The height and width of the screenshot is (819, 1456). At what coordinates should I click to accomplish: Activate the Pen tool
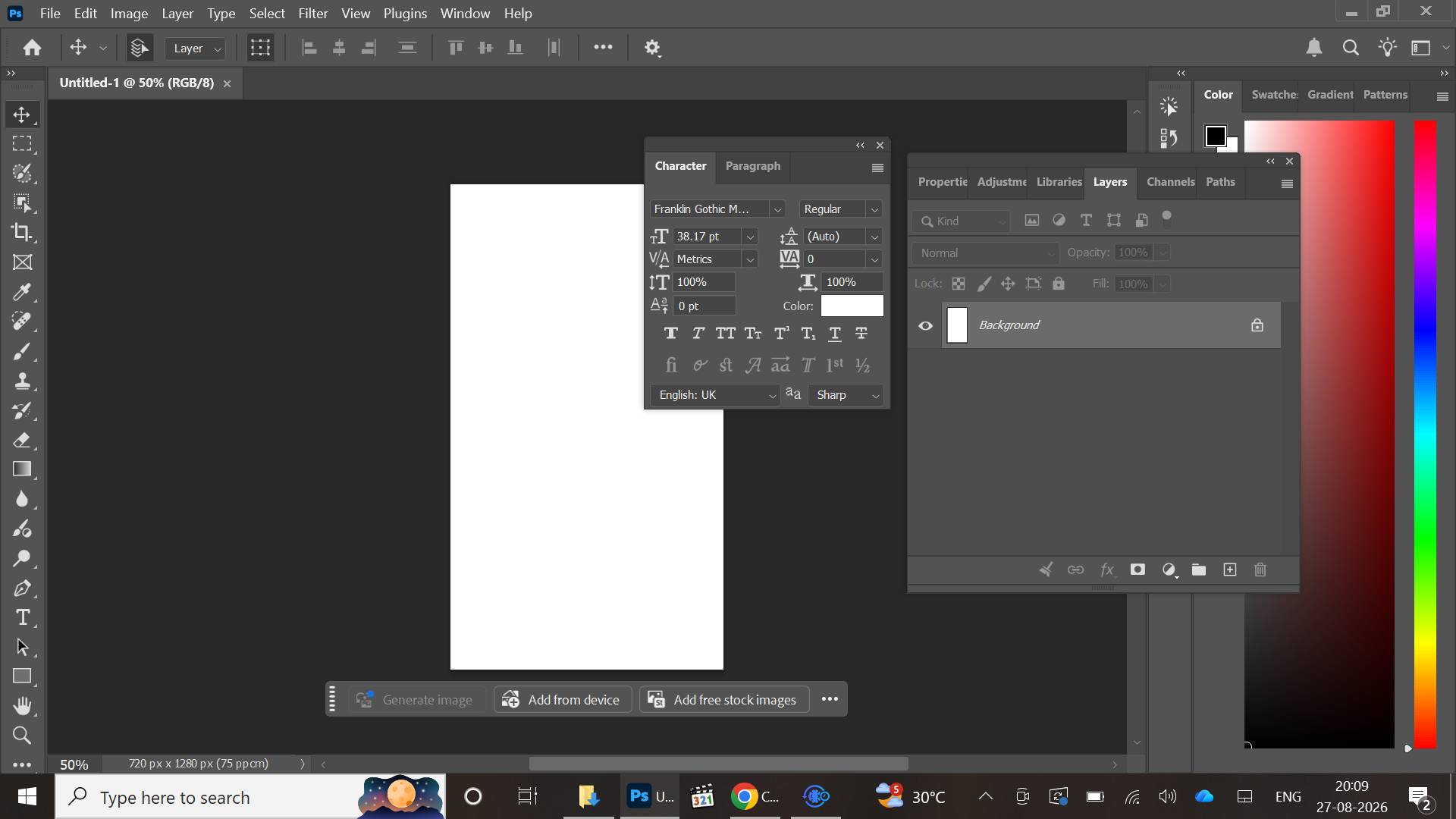(x=22, y=588)
